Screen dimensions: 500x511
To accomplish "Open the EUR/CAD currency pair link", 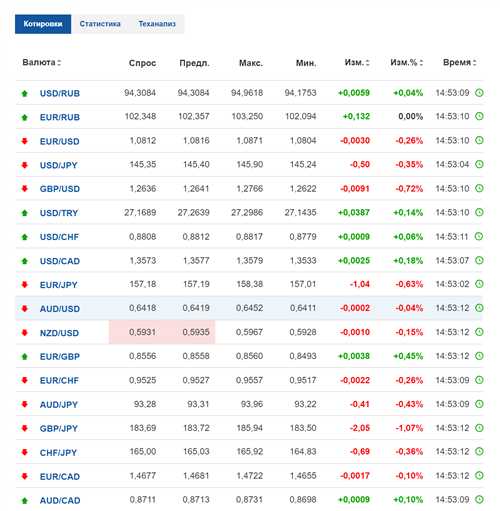I will [x=60, y=476].
